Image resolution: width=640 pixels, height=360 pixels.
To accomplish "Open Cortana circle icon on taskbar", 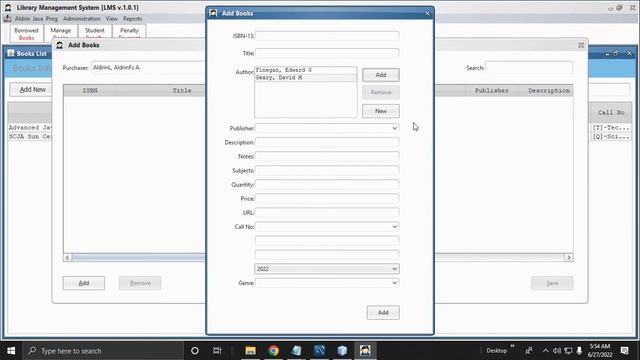I will pyautogui.click(x=195, y=351).
